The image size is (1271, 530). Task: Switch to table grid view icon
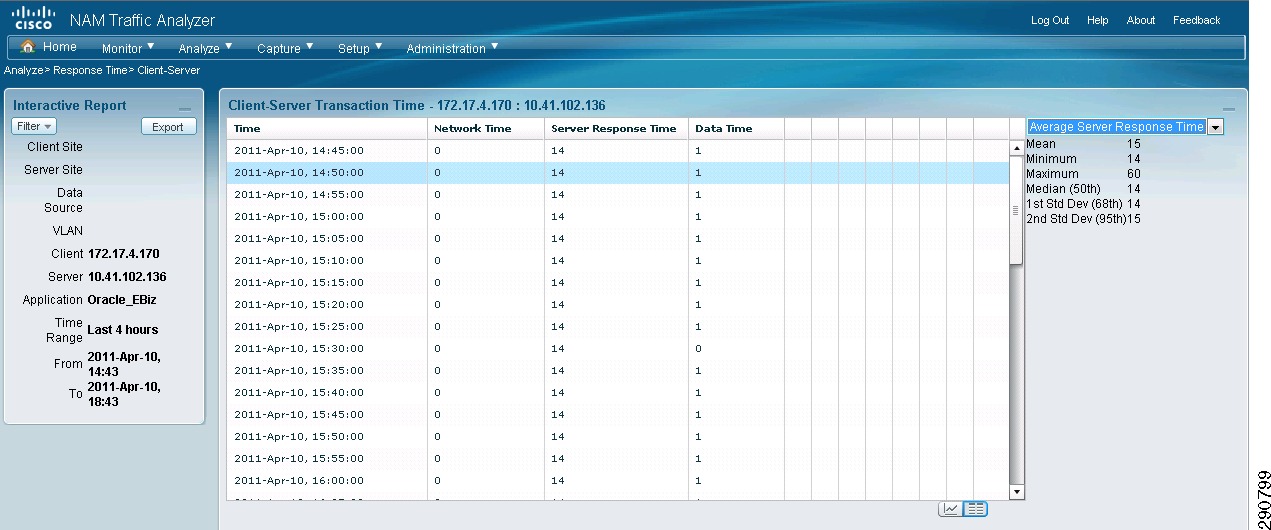click(976, 509)
